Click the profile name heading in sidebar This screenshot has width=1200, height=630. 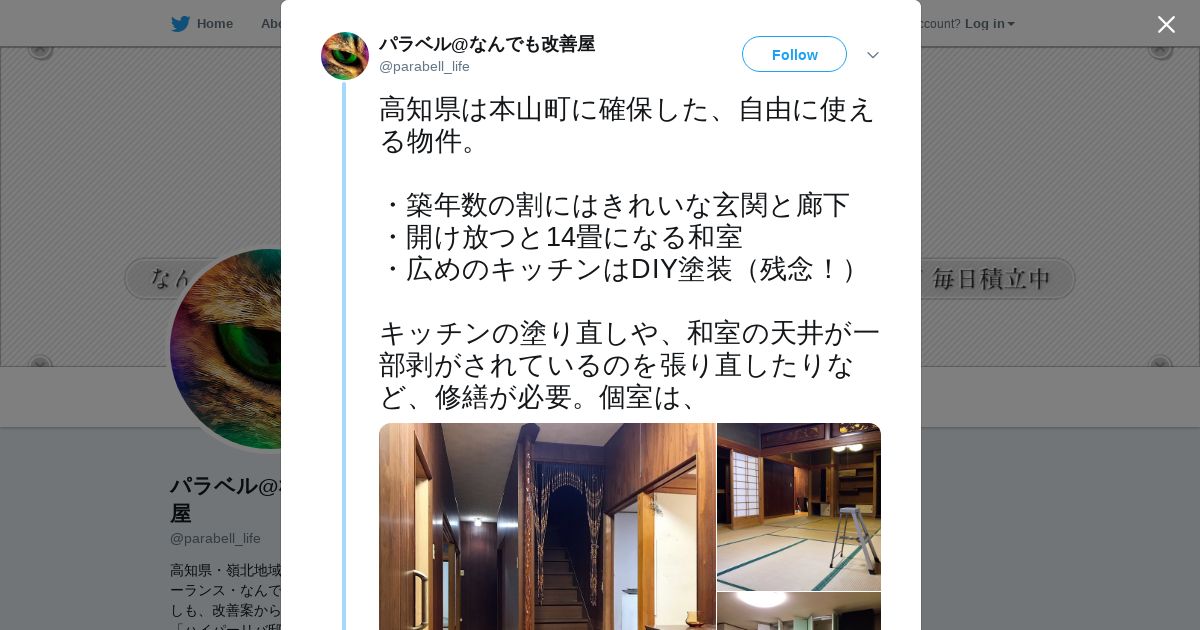click(x=225, y=499)
